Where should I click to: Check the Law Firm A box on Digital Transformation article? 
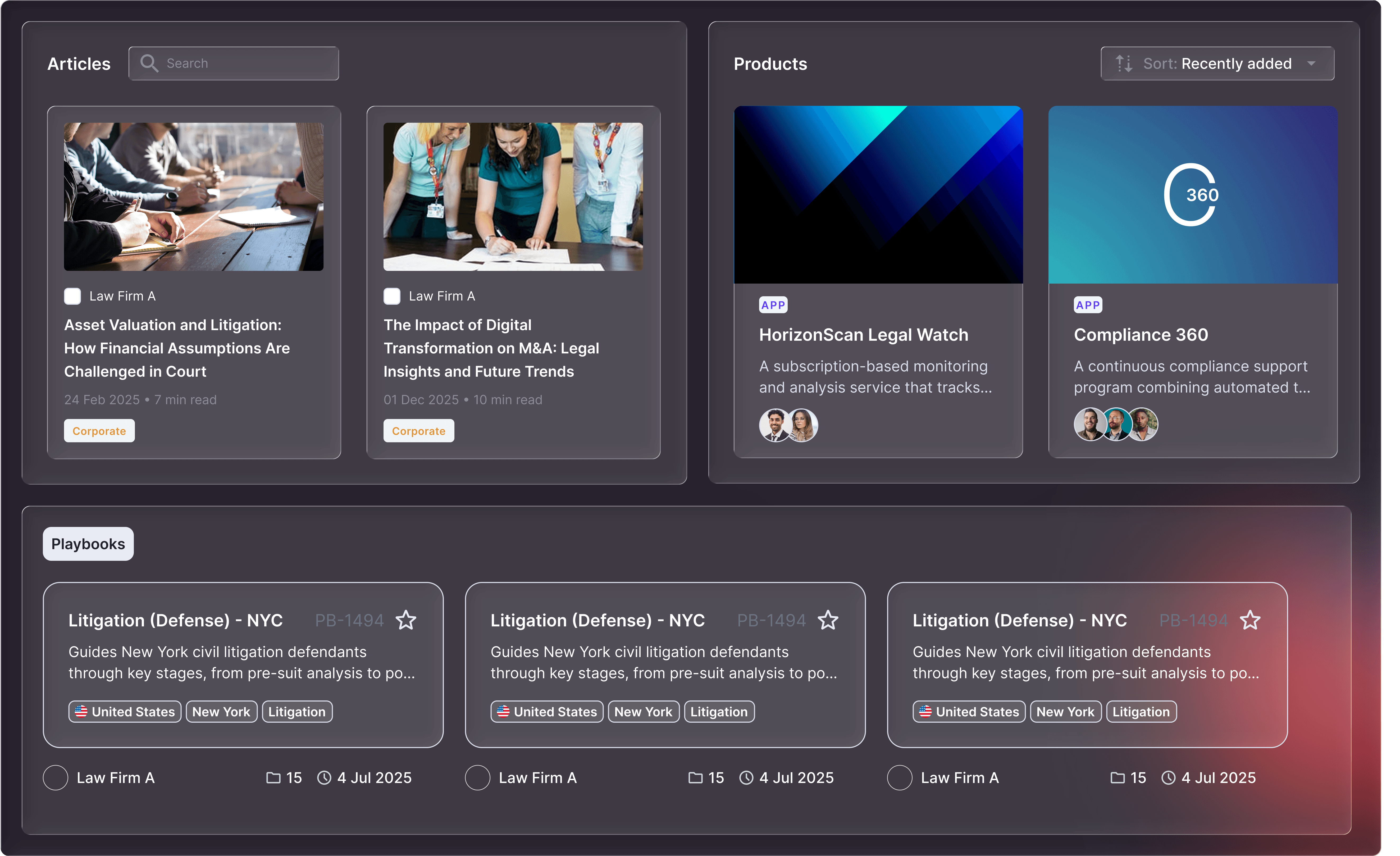[392, 296]
